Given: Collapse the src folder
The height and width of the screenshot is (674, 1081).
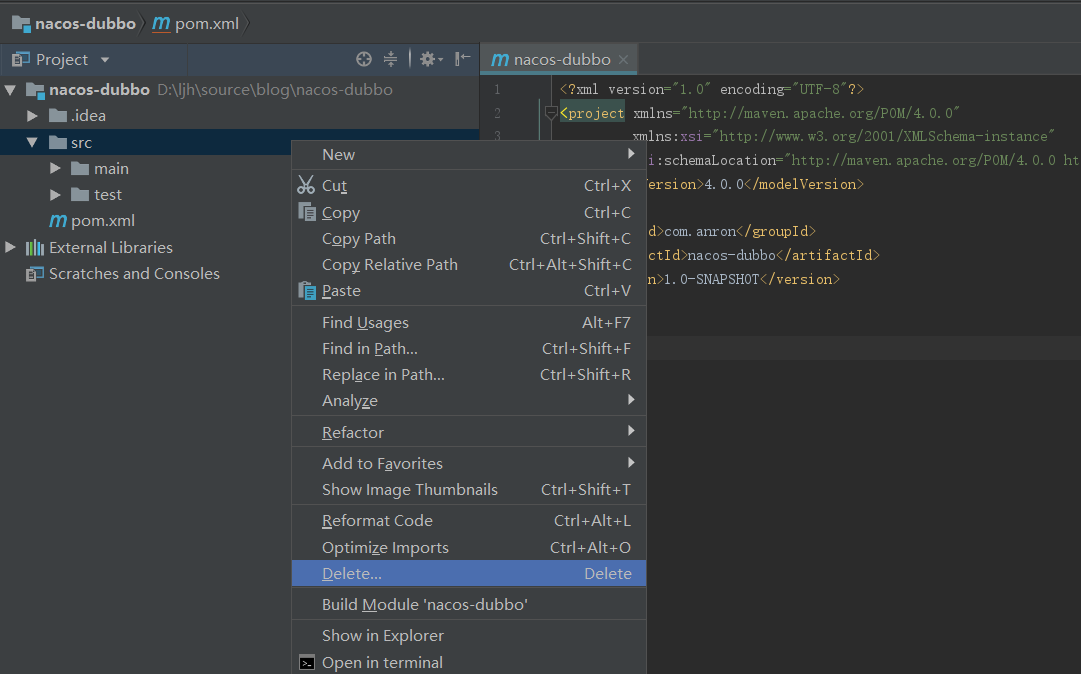Looking at the screenshot, I should [x=32, y=143].
